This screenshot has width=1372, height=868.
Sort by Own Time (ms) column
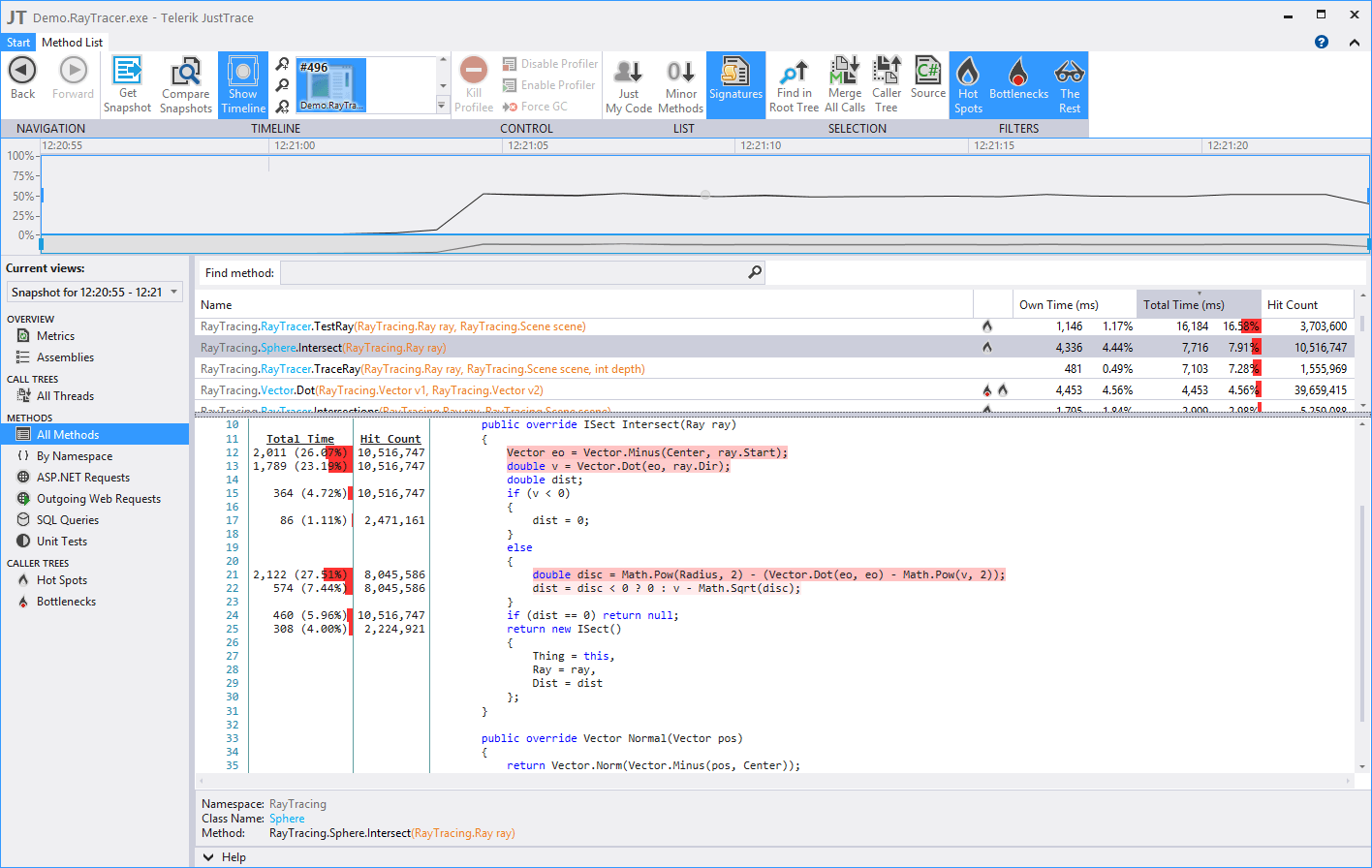(1075, 304)
